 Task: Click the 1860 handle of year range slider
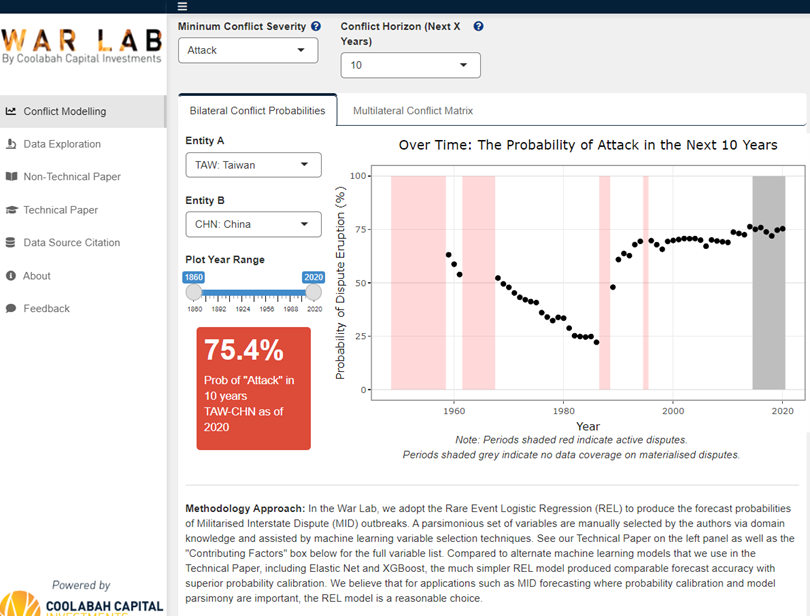pyautogui.click(x=194, y=291)
